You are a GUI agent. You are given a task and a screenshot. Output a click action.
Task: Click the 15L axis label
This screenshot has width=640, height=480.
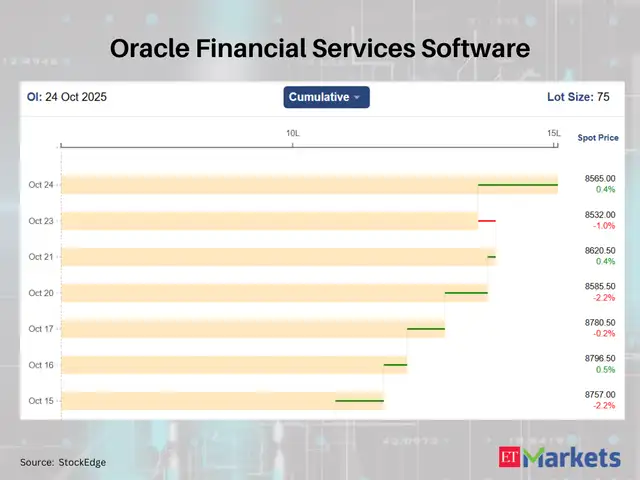click(x=553, y=133)
